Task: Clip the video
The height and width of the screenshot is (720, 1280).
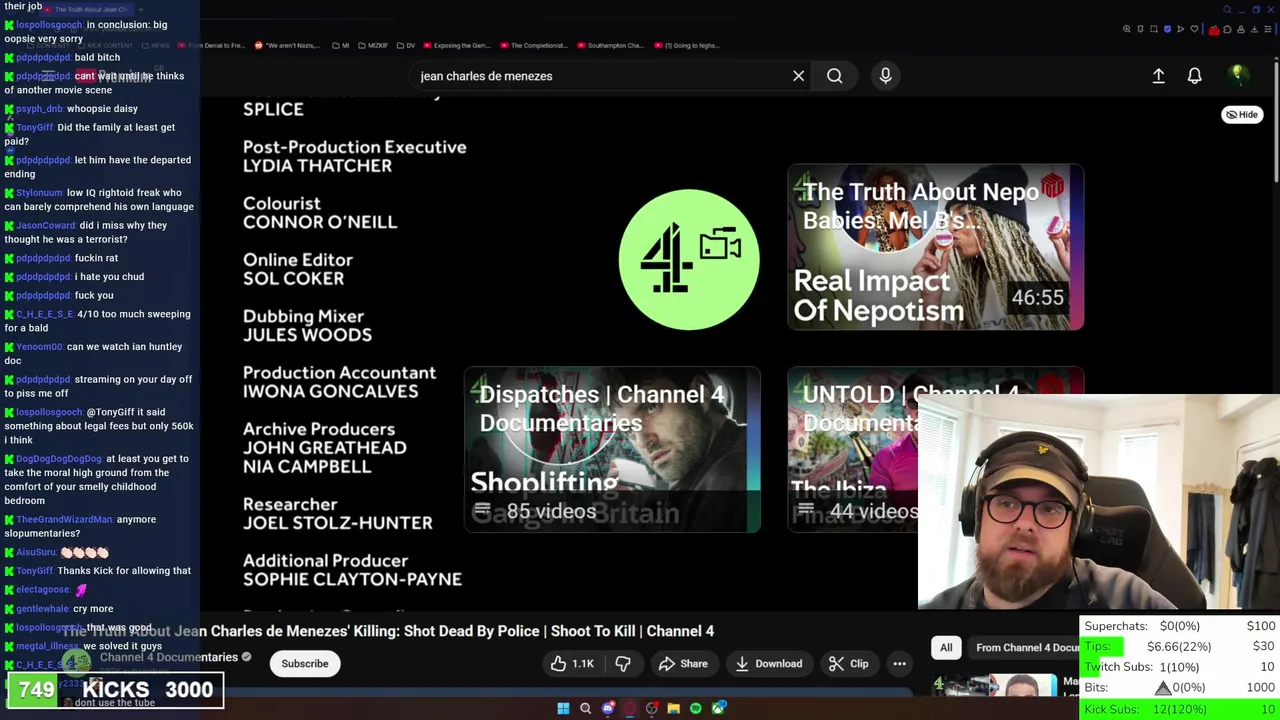Action: (x=849, y=664)
